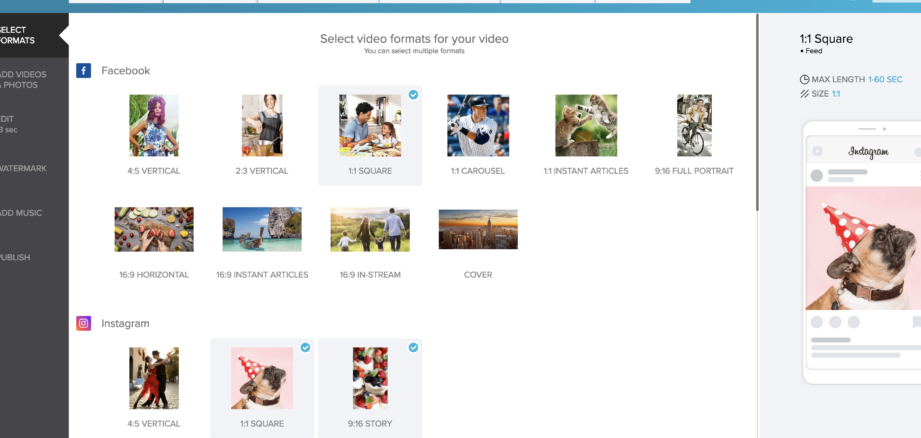The height and width of the screenshot is (438, 921).
Task: Uncheck the Facebook 1:1 Square format checkmark
Action: pyautogui.click(x=413, y=95)
